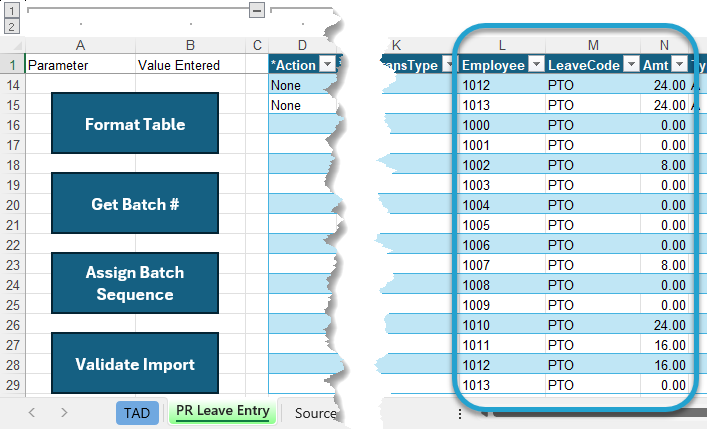Select column M header
Viewport: 707px width, 429px height.
pyautogui.click(x=593, y=45)
